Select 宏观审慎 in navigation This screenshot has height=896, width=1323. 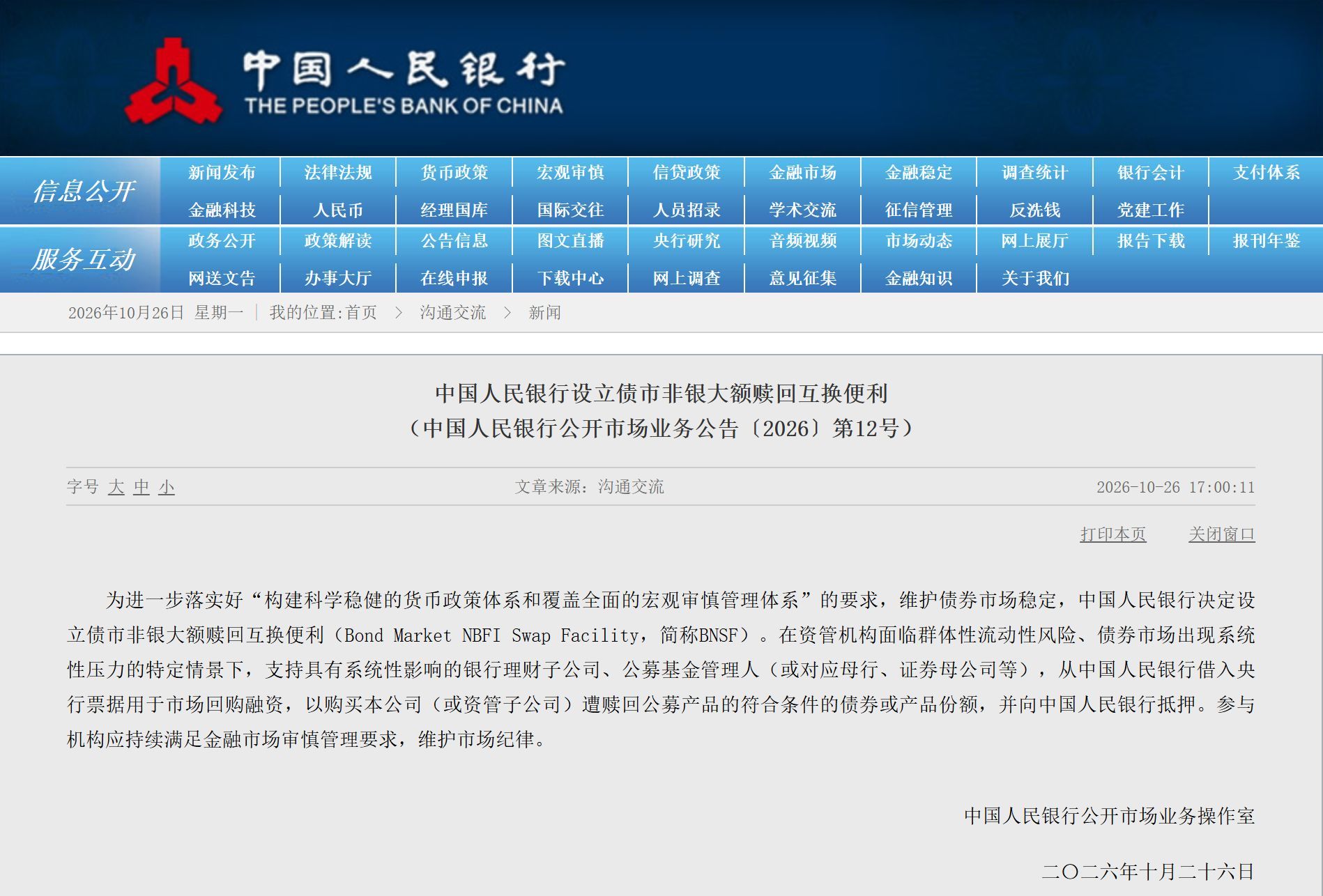[570, 173]
